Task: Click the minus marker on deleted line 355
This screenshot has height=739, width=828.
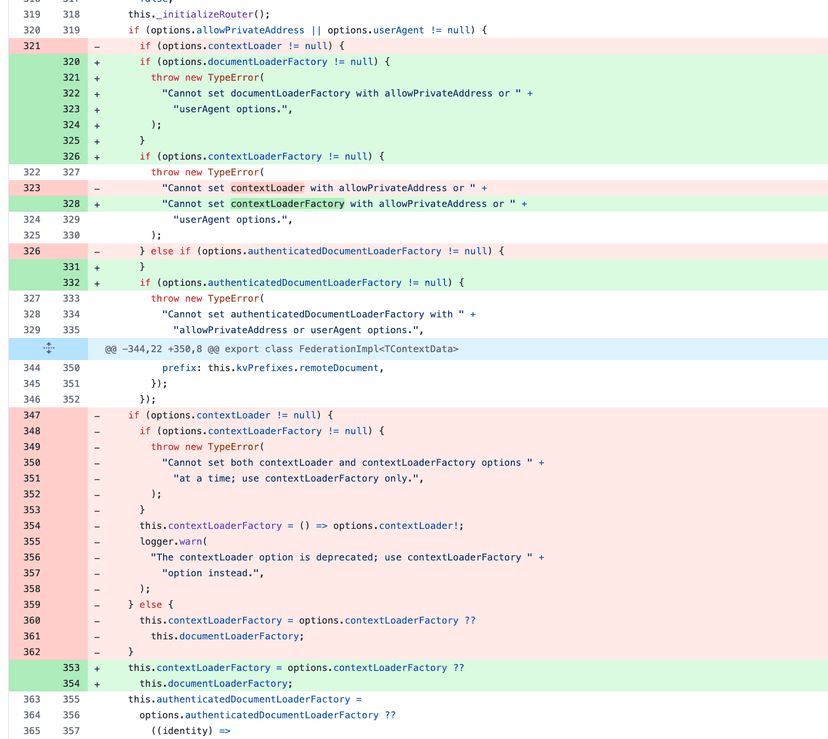Action: pos(97,542)
